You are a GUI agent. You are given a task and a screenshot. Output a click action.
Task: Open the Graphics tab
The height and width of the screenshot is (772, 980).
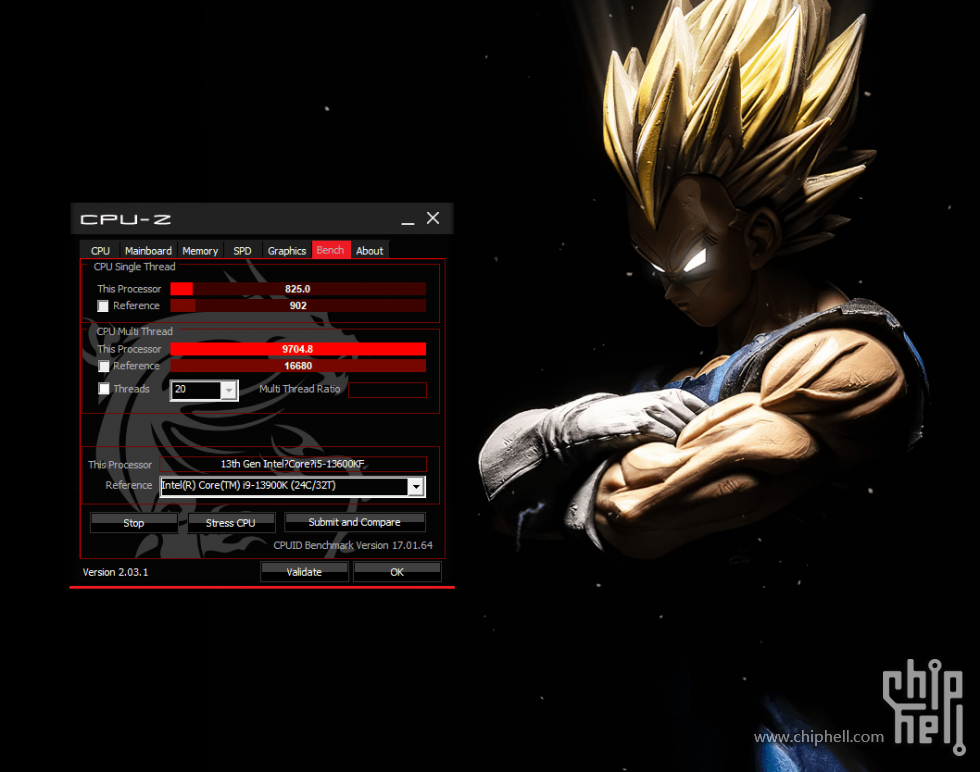[287, 251]
